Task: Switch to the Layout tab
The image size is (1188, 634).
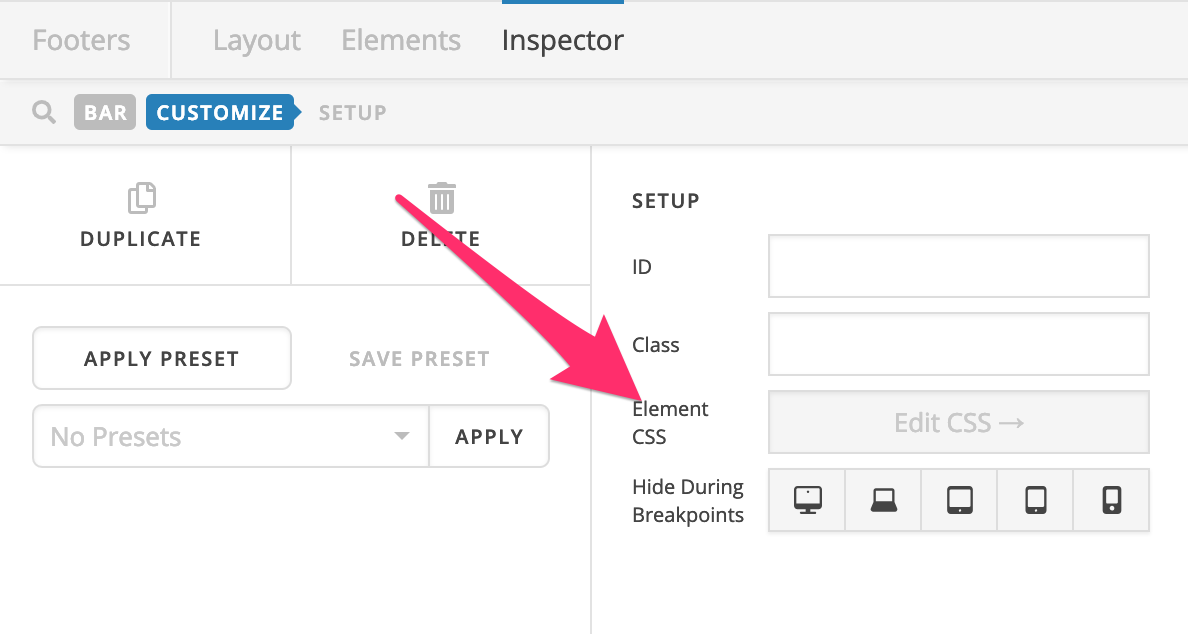Action: click(257, 40)
